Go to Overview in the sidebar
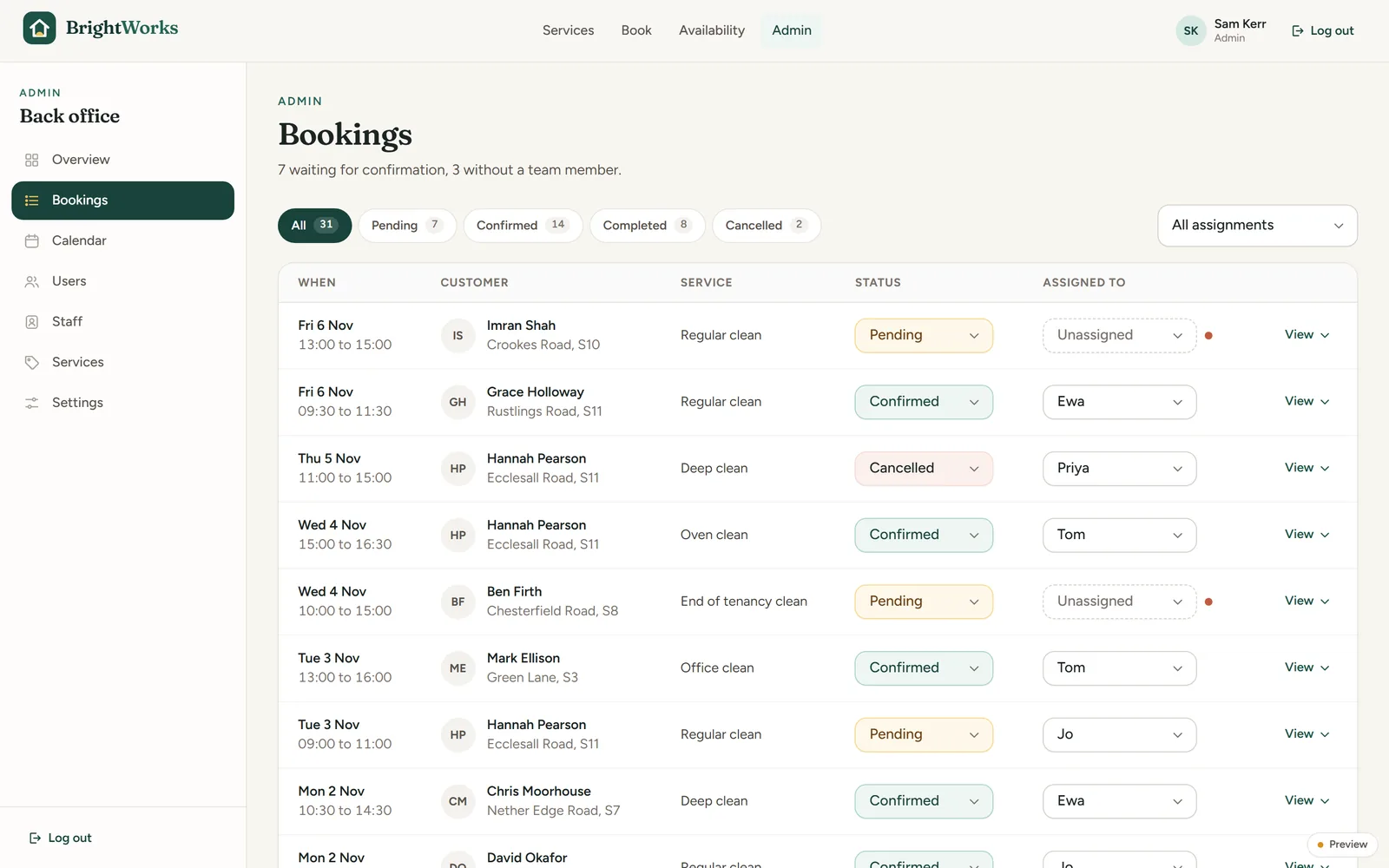This screenshot has height=868, width=1389. click(122, 160)
